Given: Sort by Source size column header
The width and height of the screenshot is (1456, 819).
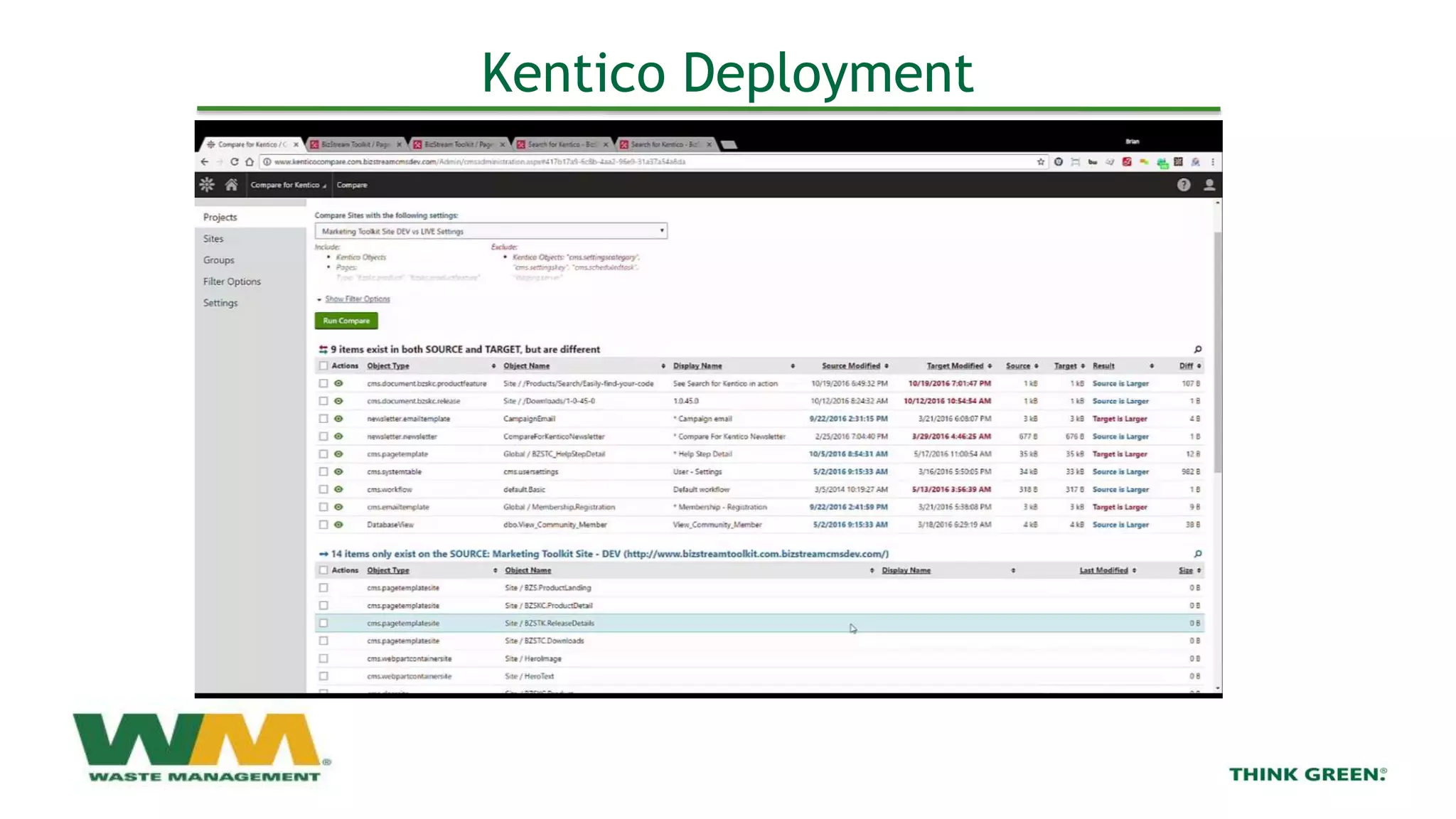Looking at the screenshot, I should pos(1018,366).
